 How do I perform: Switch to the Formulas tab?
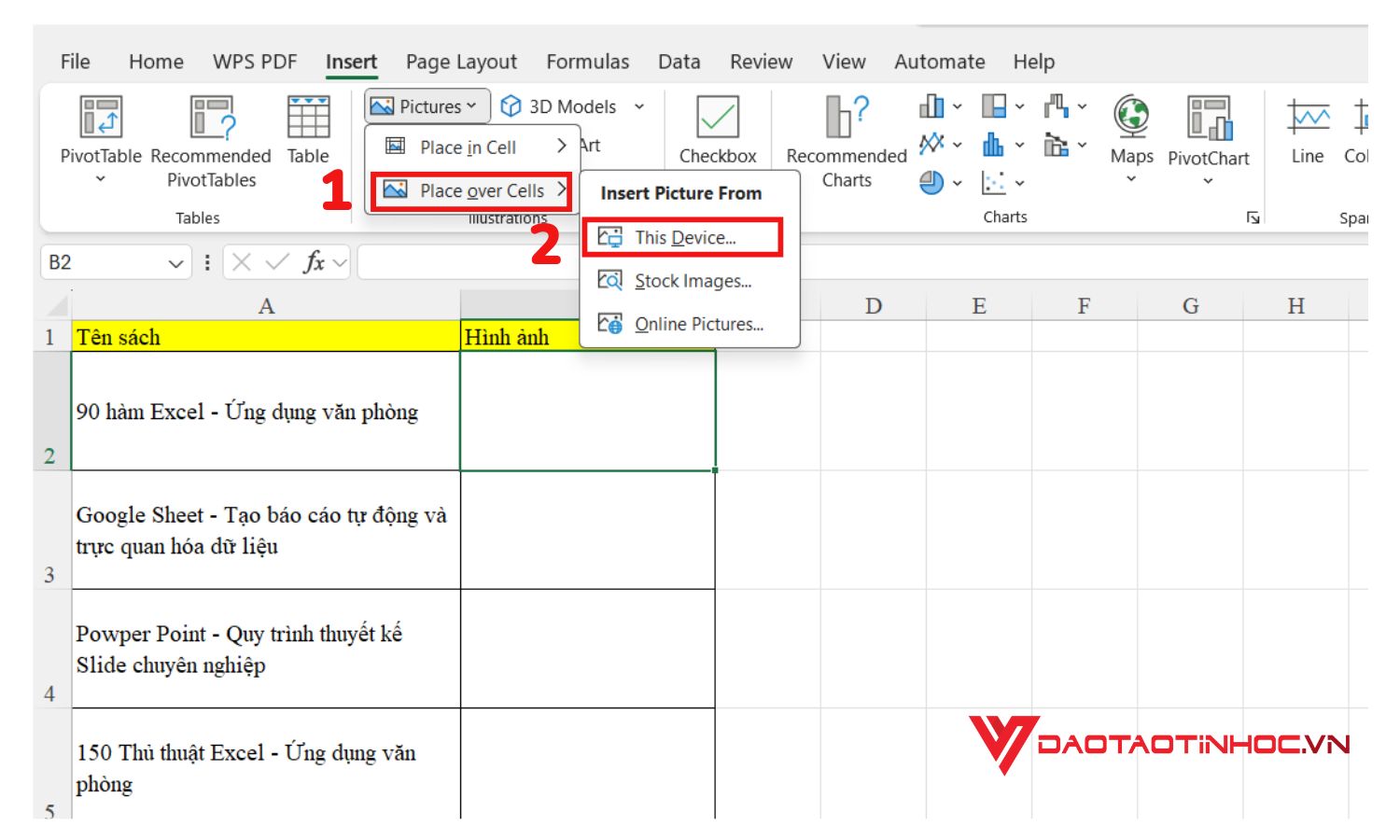tap(589, 61)
